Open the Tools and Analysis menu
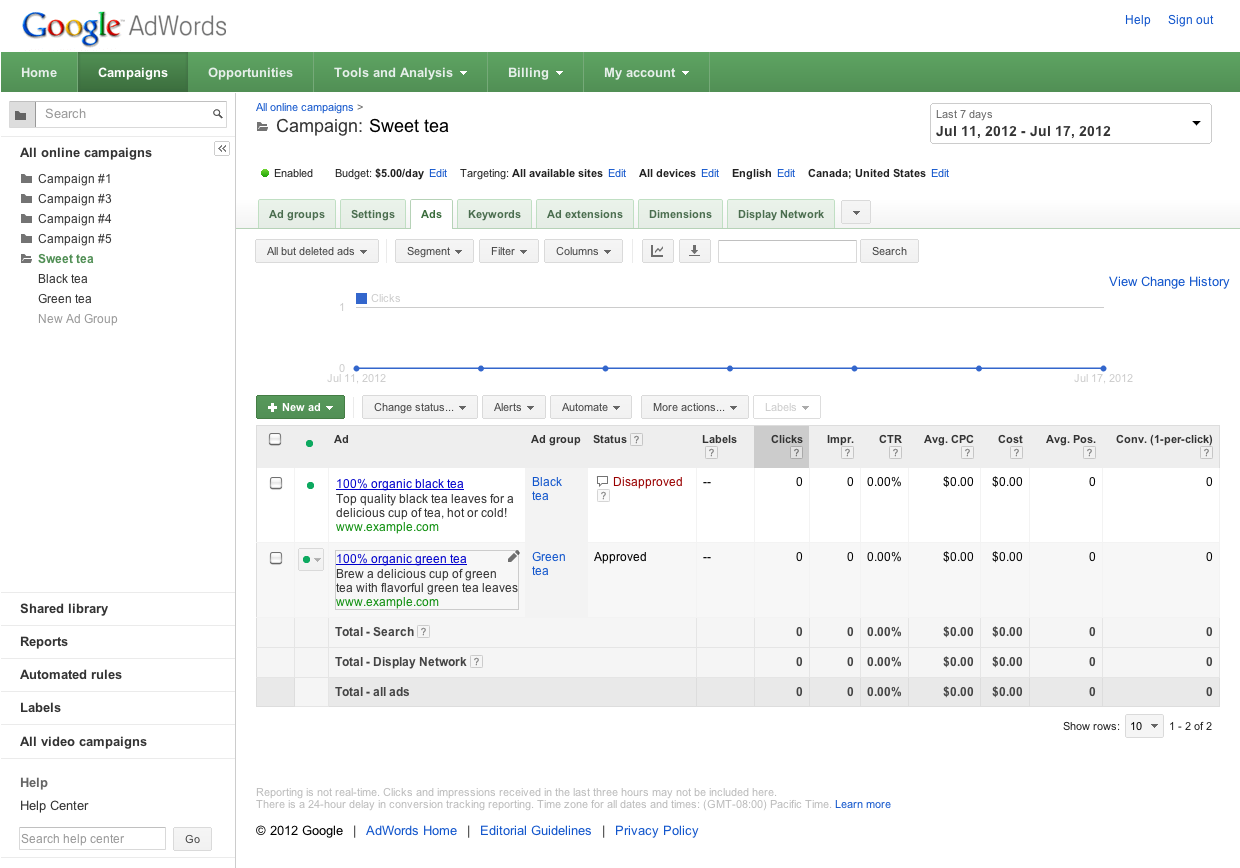Image resolution: width=1240 pixels, height=868 pixels. (x=401, y=72)
